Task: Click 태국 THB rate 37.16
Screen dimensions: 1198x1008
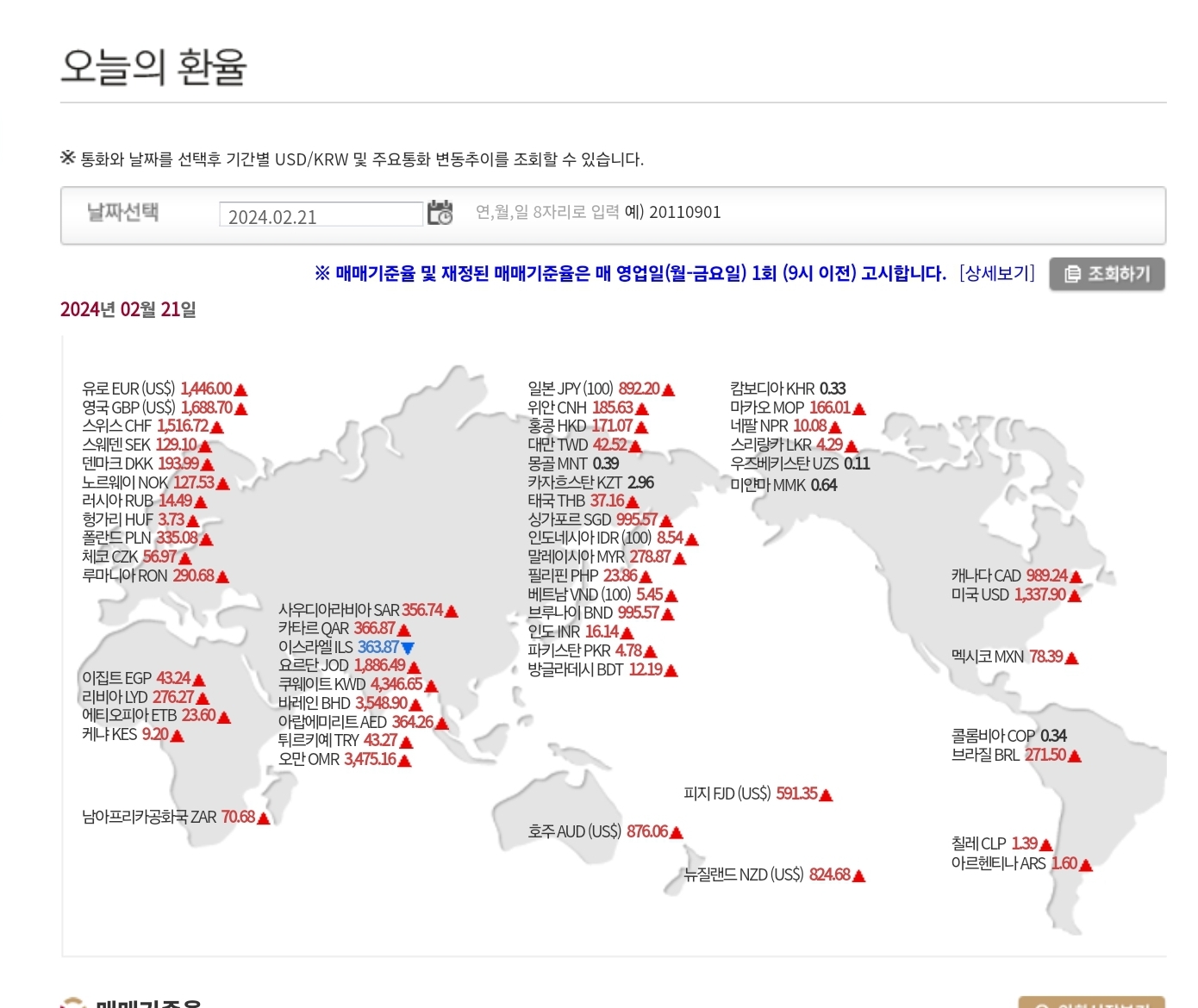Action: tap(607, 501)
